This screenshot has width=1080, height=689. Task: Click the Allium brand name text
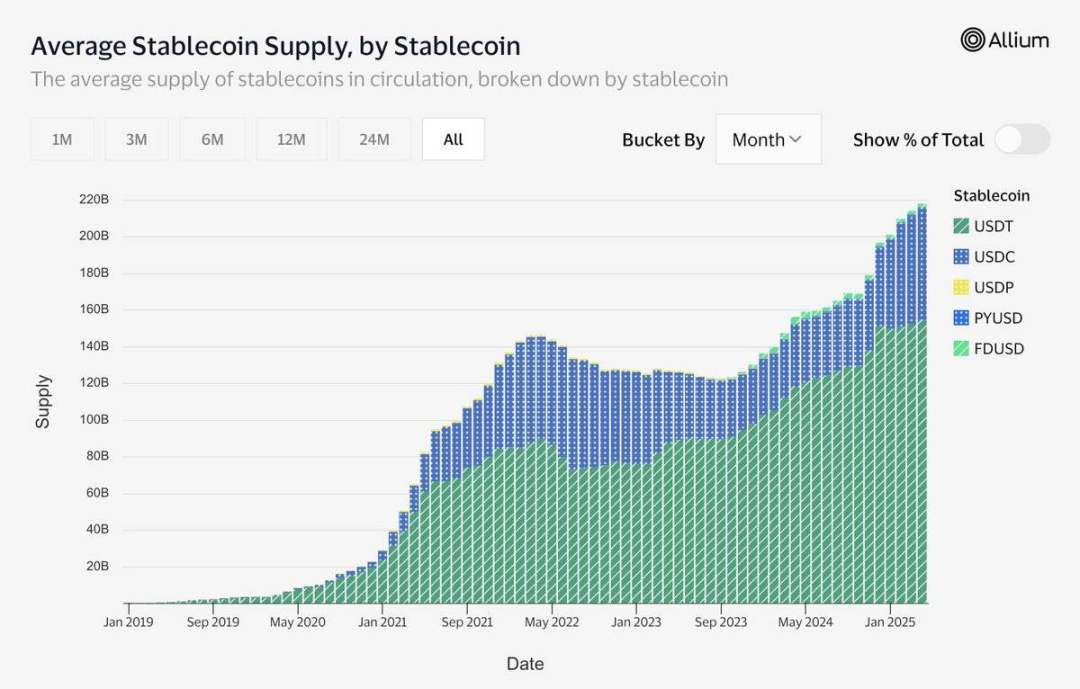[1019, 40]
